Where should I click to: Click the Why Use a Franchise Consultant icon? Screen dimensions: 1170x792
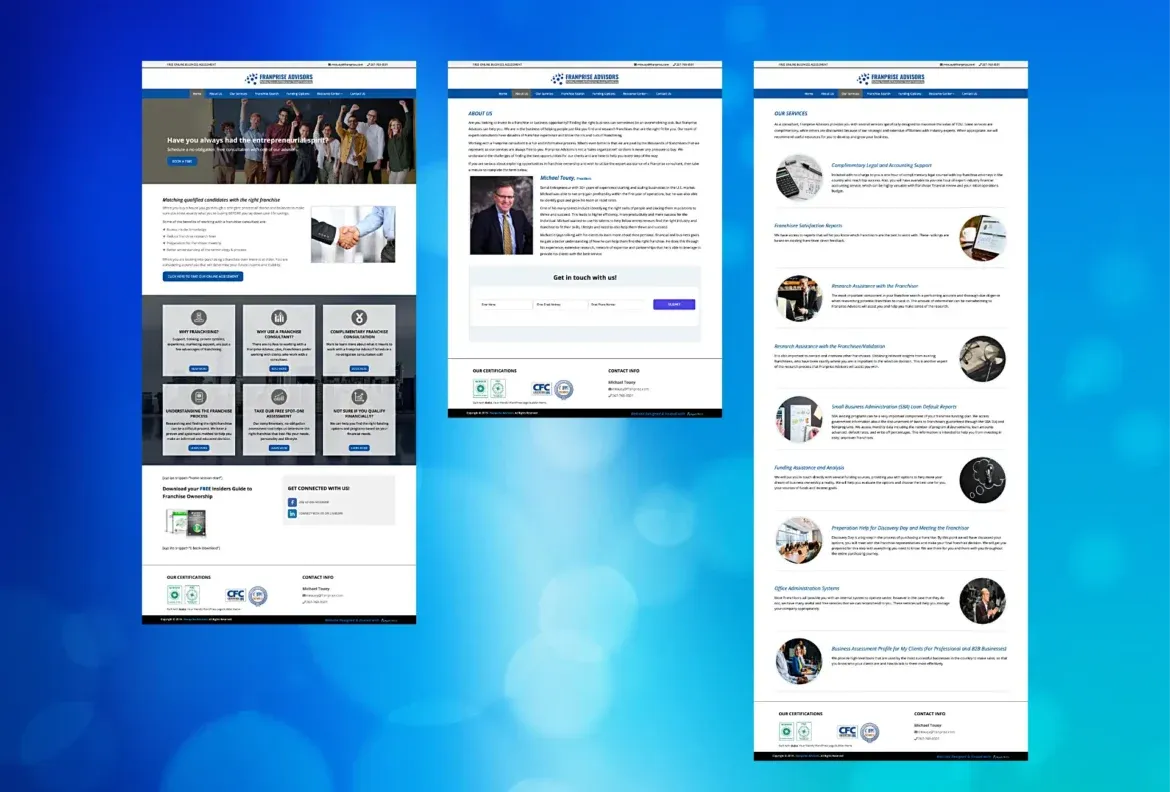tap(279, 318)
